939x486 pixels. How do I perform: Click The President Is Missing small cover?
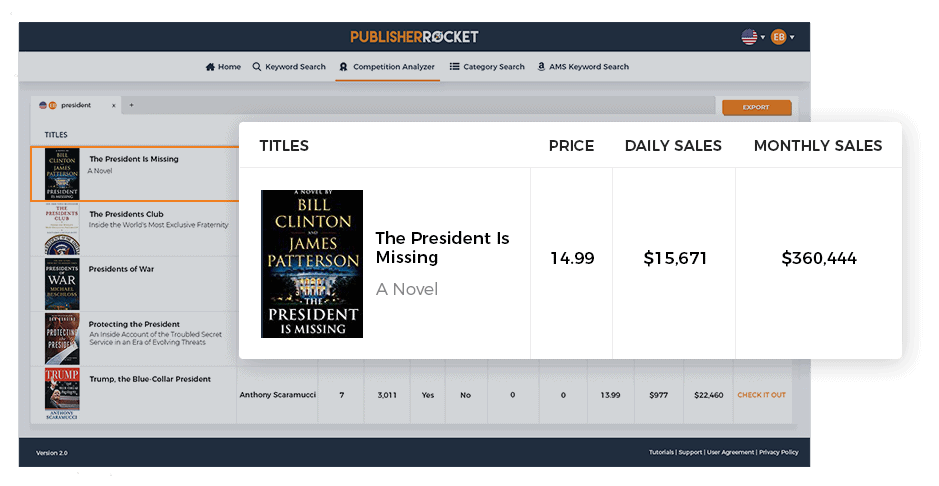pos(62,174)
